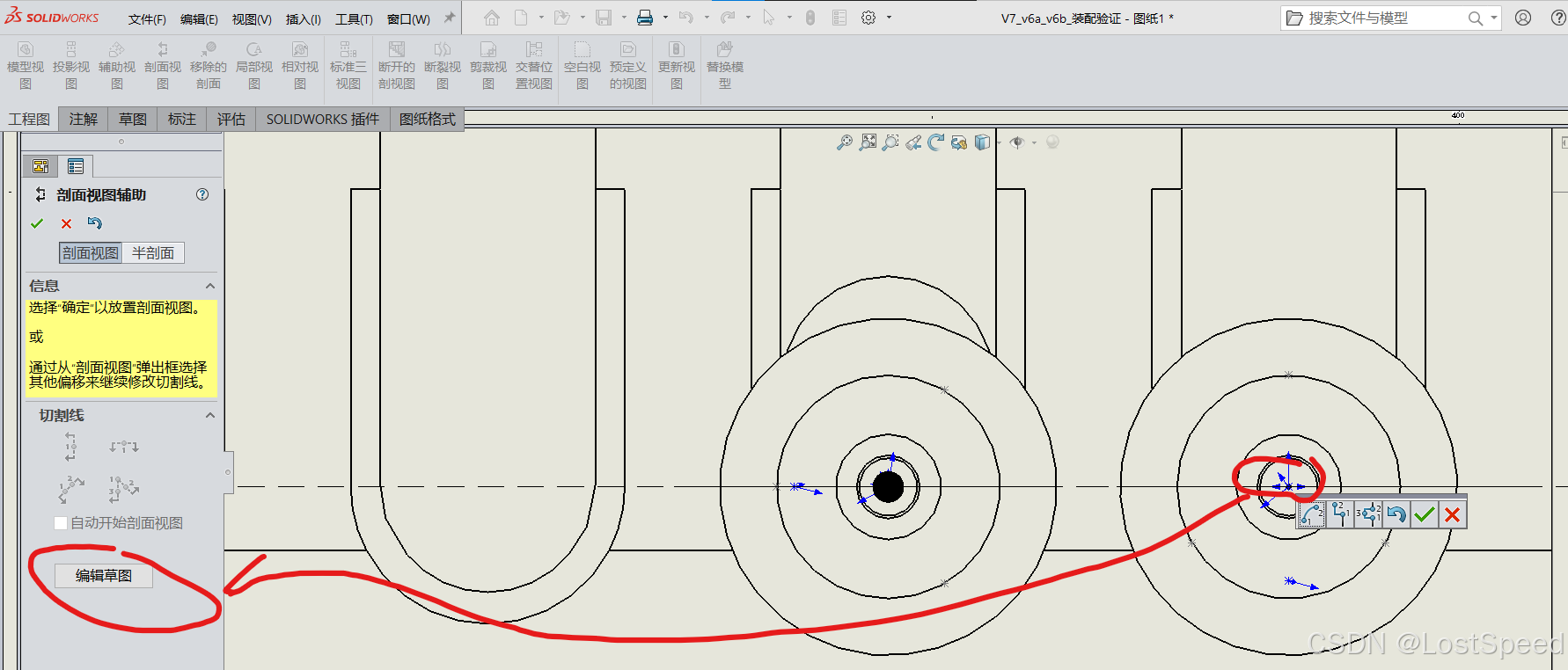Select the Auxiliary View (辅助视图) tool
The width and height of the screenshot is (1568, 670).
coord(117,65)
